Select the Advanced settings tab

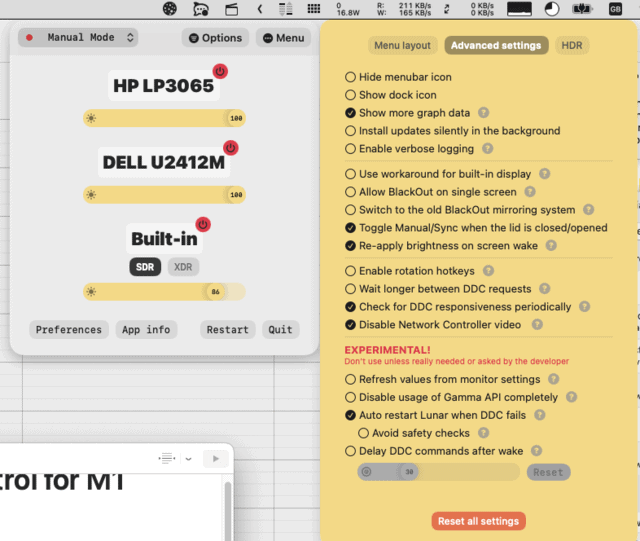point(496,45)
